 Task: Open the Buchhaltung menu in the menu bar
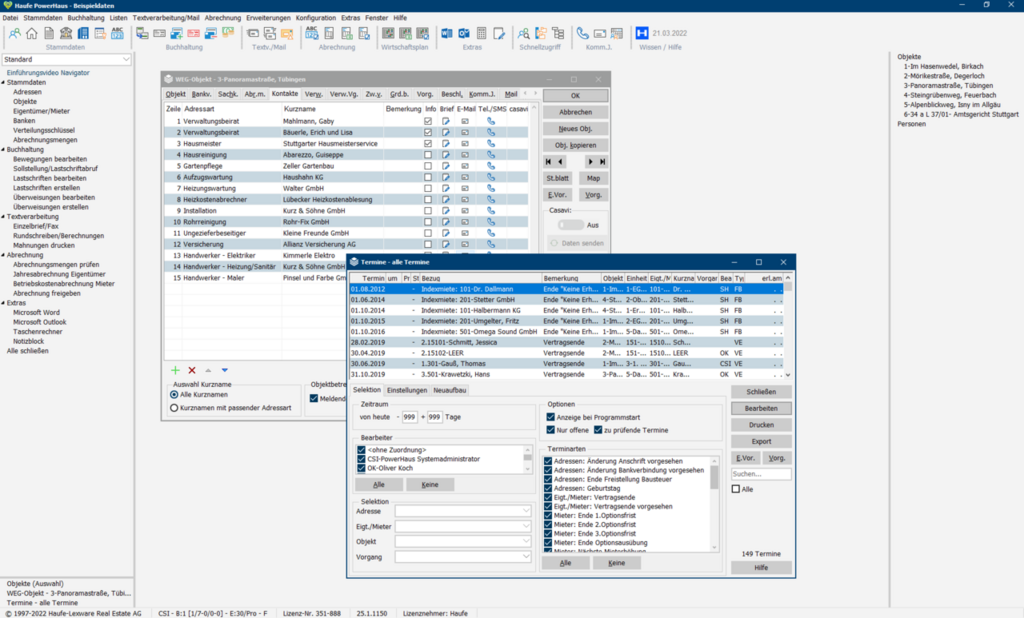86,18
